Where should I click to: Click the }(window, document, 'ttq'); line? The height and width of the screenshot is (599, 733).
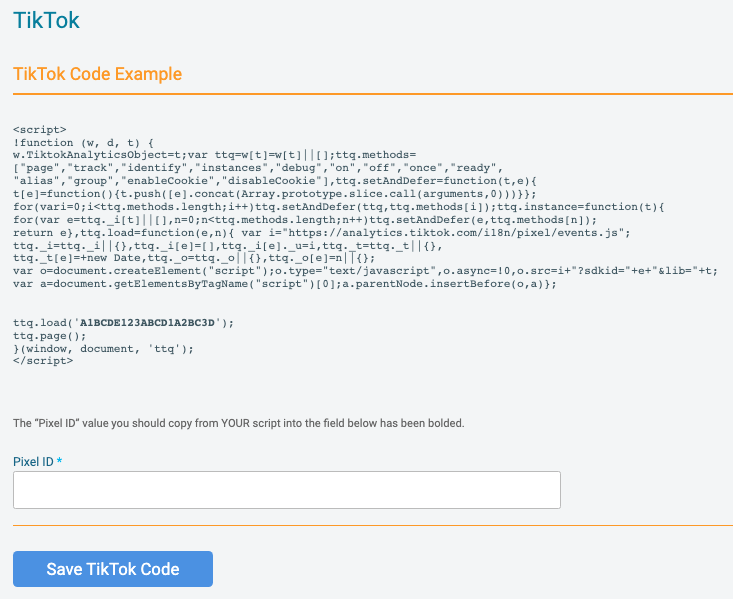[x=103, y=349]
